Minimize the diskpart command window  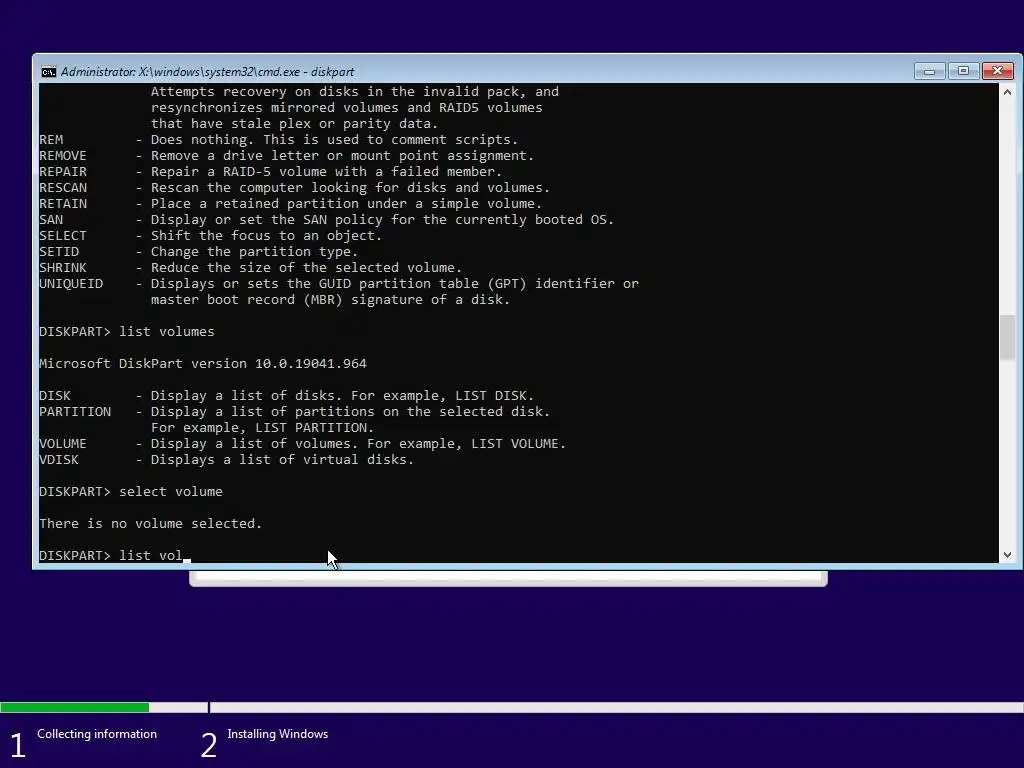929,71
